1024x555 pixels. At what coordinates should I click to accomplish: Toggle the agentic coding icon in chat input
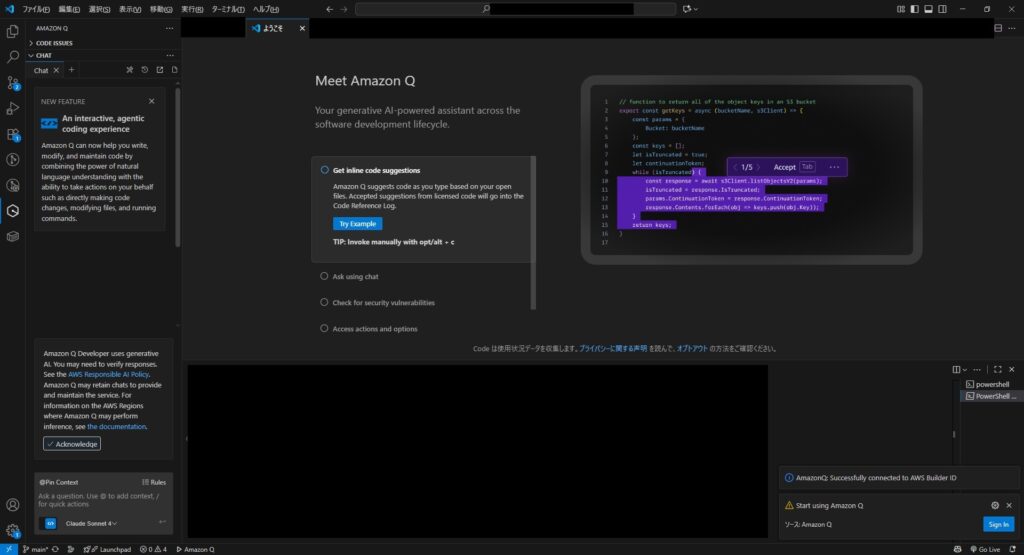coord(50,523)
